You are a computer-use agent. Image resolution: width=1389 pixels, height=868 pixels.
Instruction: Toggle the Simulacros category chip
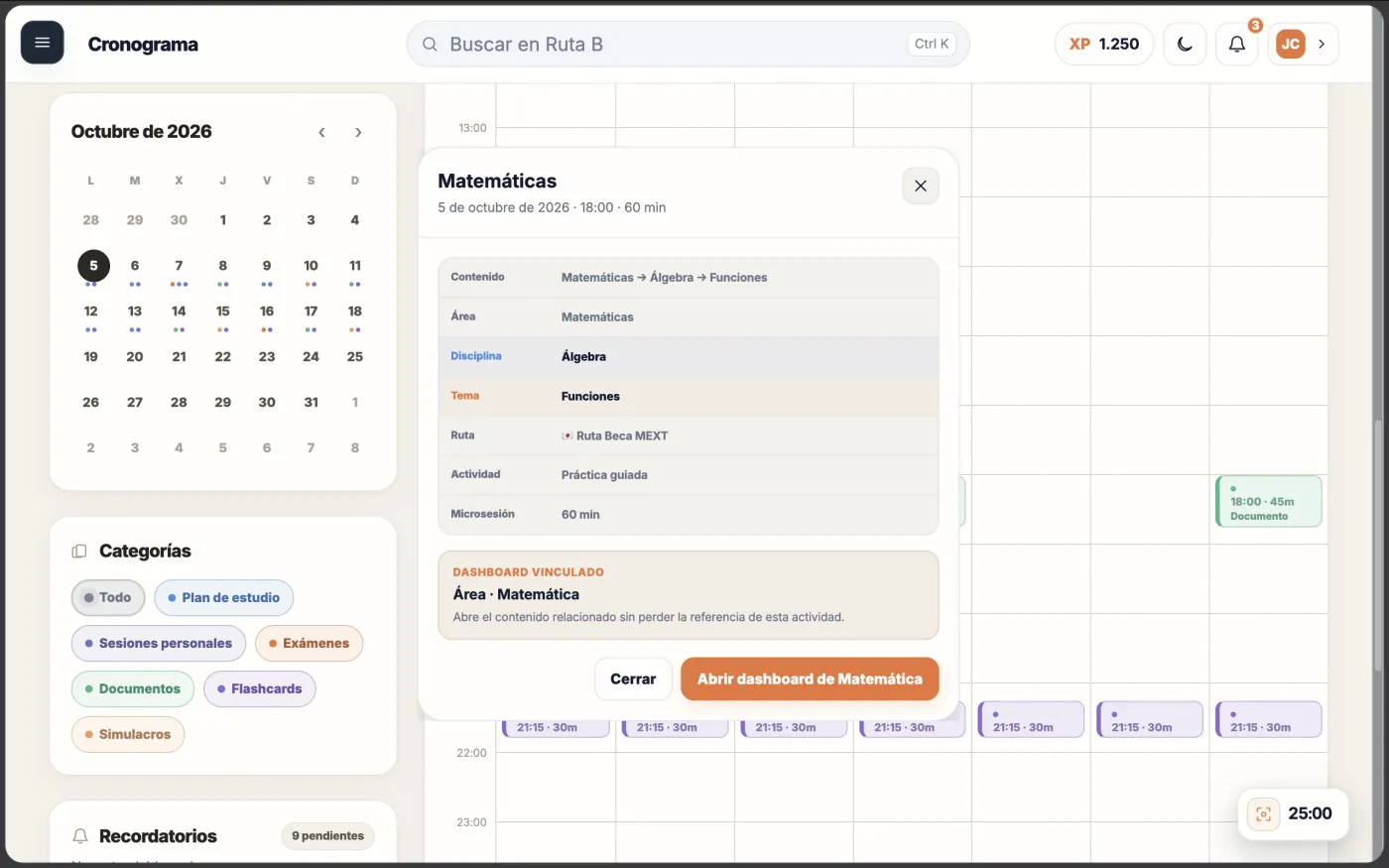click(x=128, y=734)
